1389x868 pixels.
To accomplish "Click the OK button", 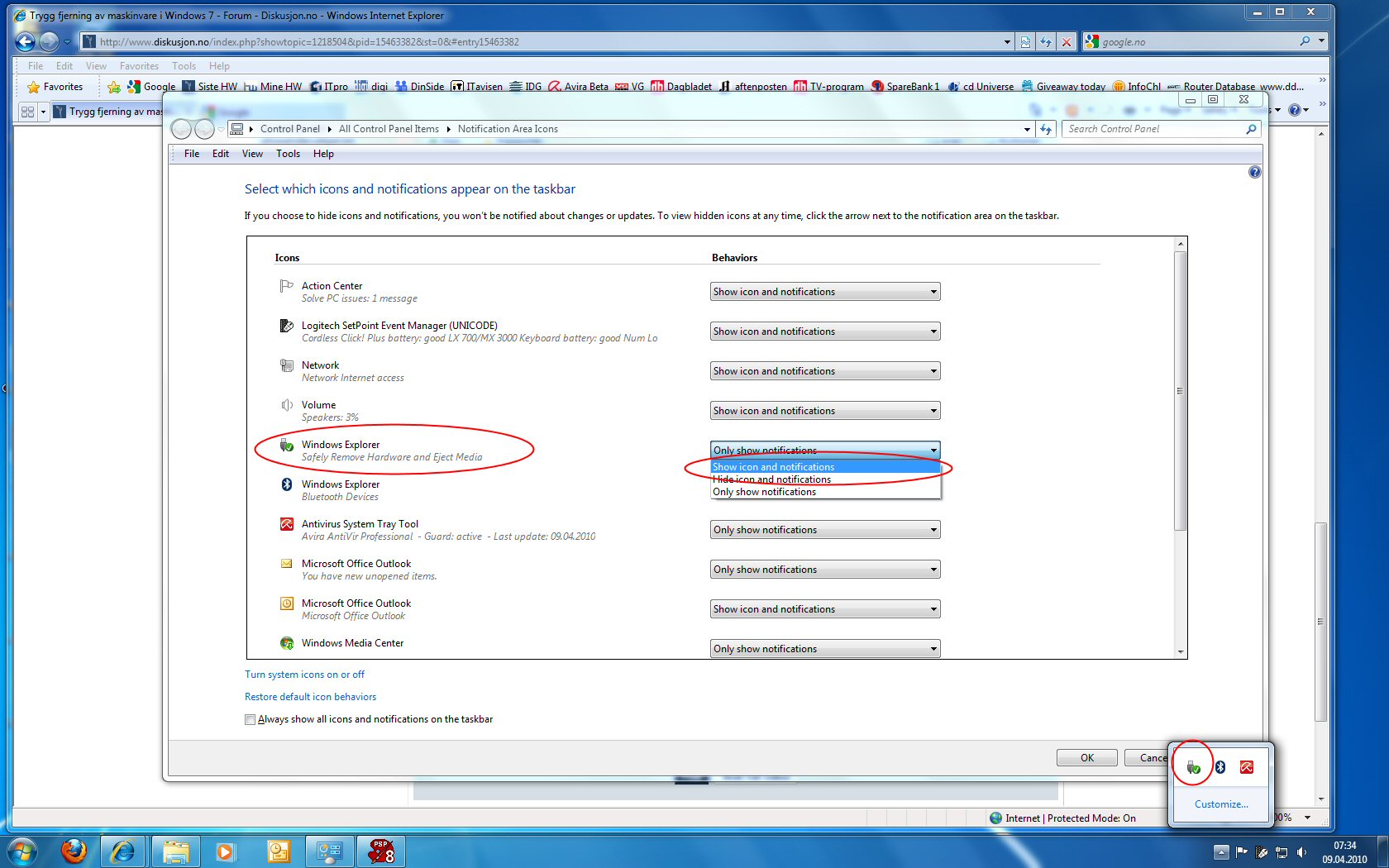I will [1087, 757].
